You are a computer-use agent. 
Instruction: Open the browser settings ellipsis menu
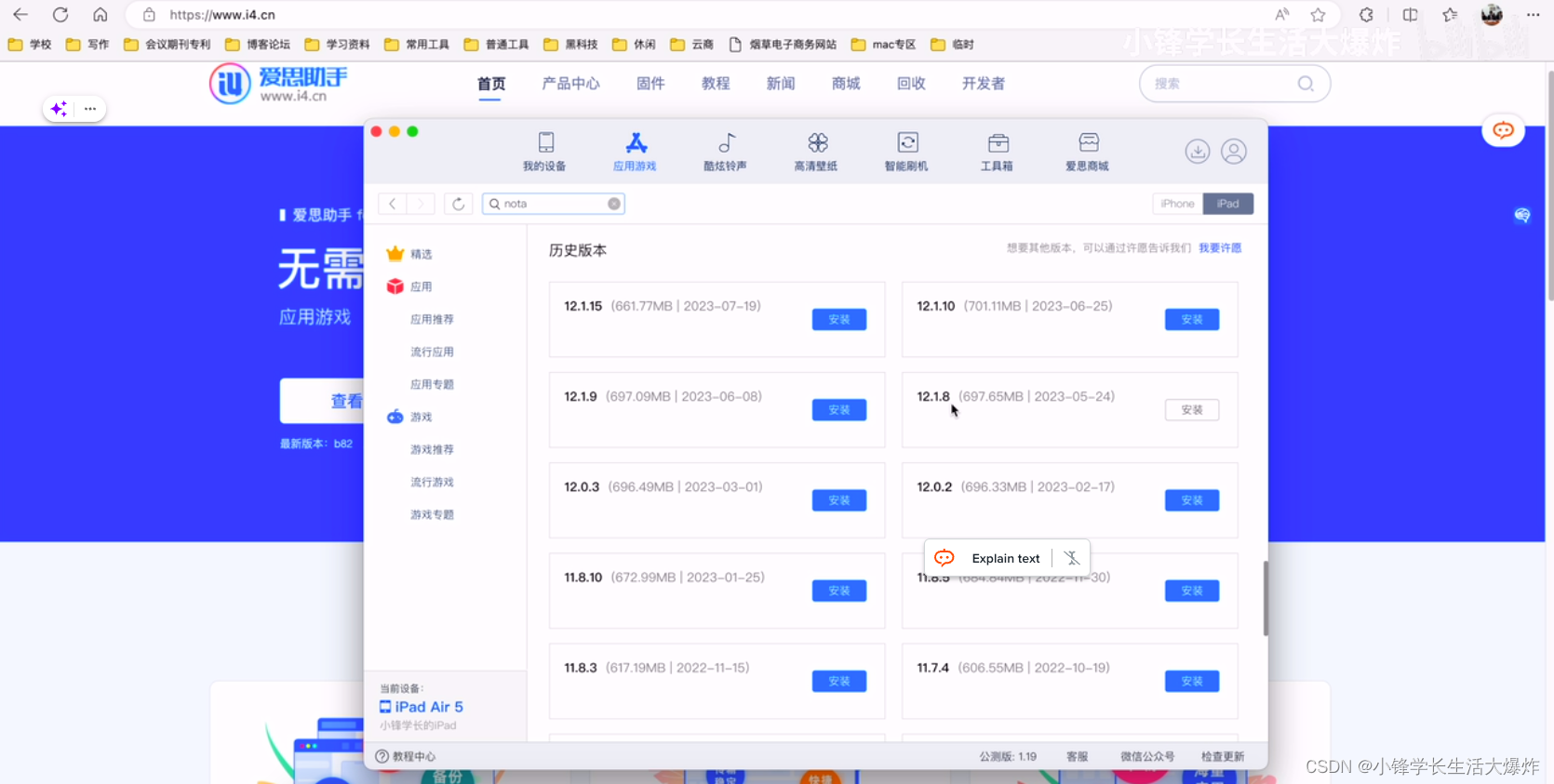pos(1534,15)
